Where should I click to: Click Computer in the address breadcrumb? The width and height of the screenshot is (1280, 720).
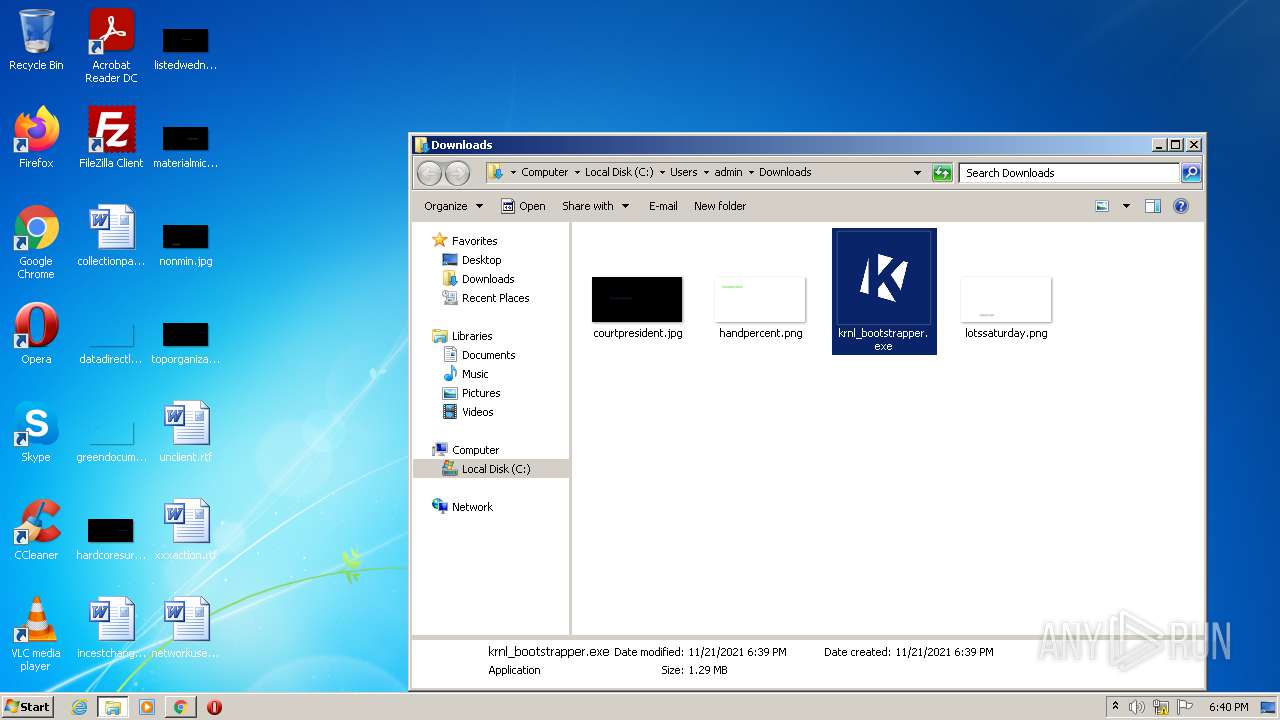click(x=545, y=172)
